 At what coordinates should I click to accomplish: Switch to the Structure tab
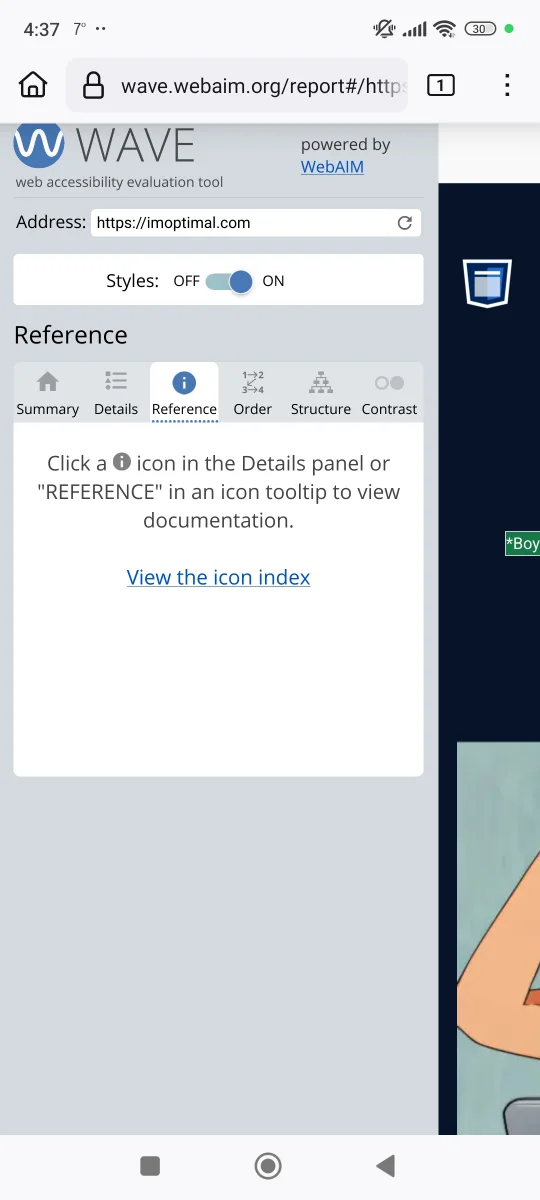pos(321,393)
